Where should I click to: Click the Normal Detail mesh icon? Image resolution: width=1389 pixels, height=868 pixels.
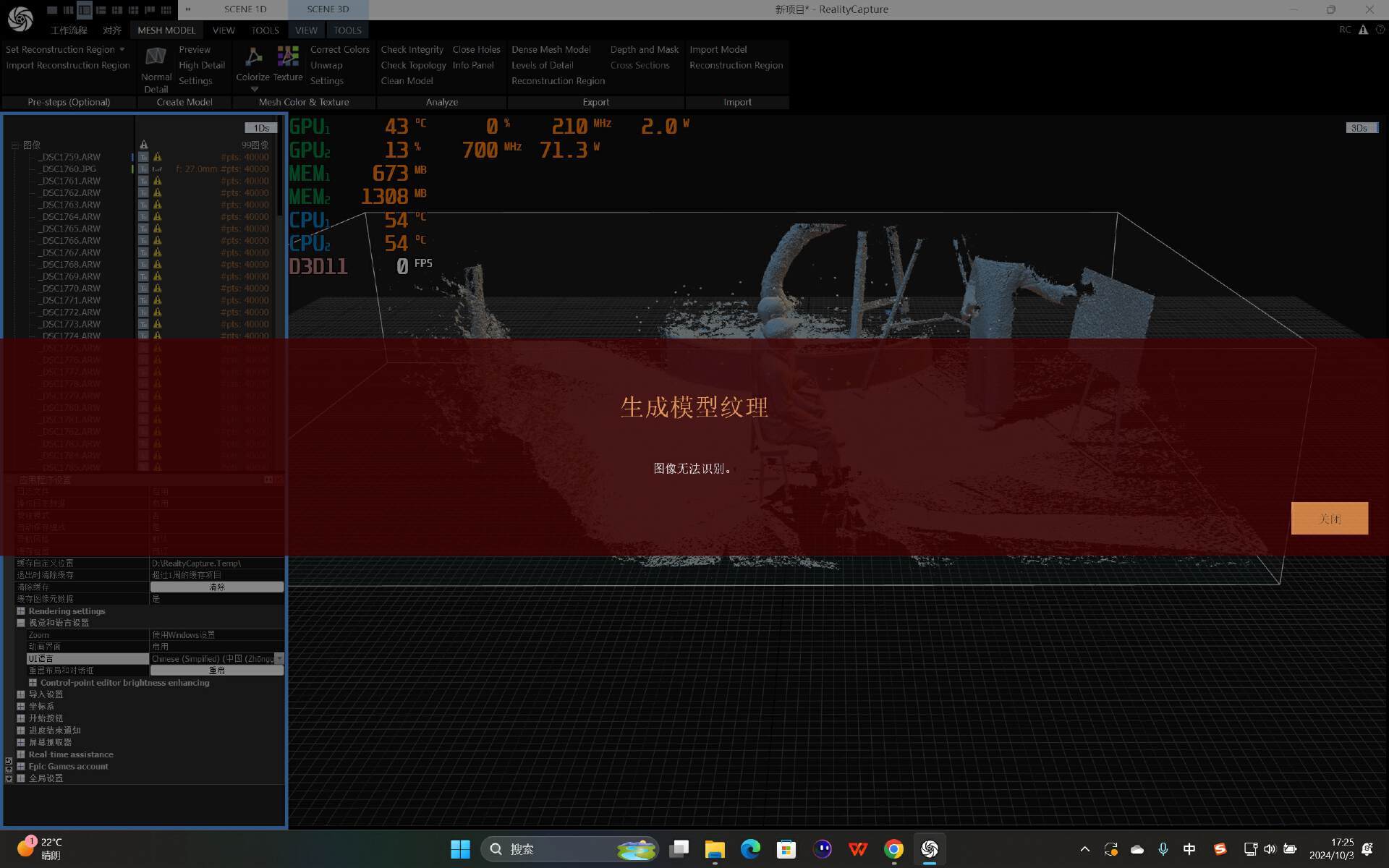point(156,56)
